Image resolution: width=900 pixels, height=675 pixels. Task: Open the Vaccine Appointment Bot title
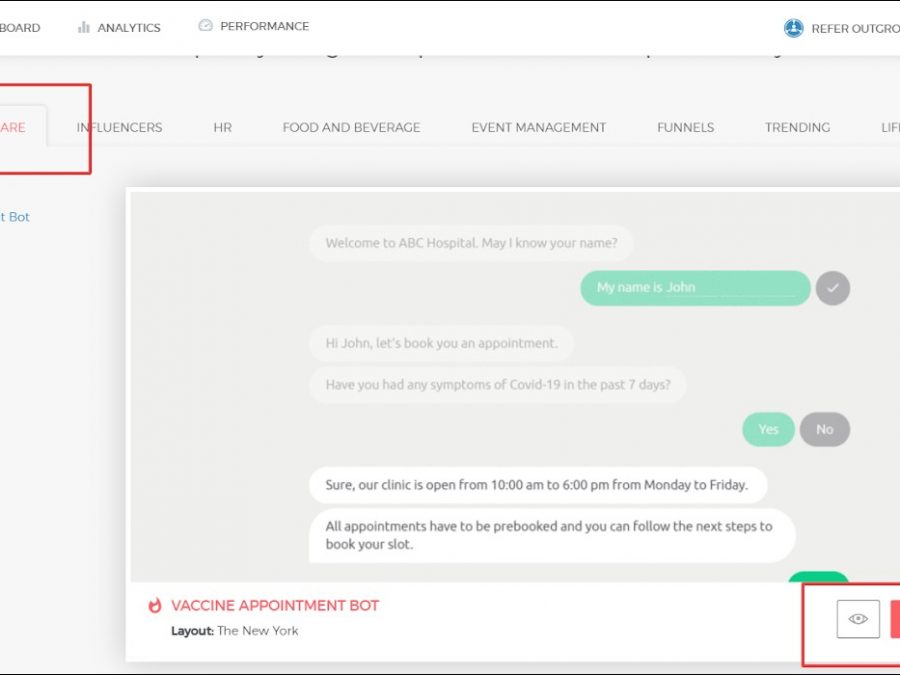coord(275,606)
